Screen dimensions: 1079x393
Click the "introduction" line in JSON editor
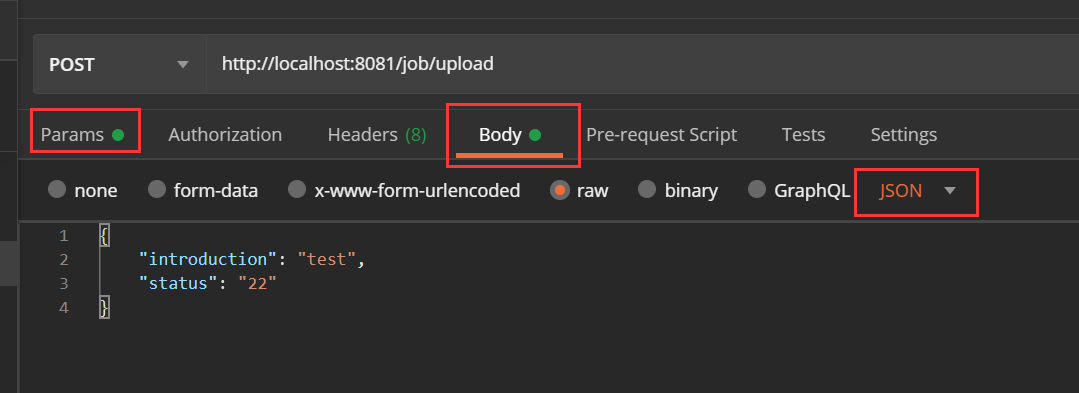[250, 259]
